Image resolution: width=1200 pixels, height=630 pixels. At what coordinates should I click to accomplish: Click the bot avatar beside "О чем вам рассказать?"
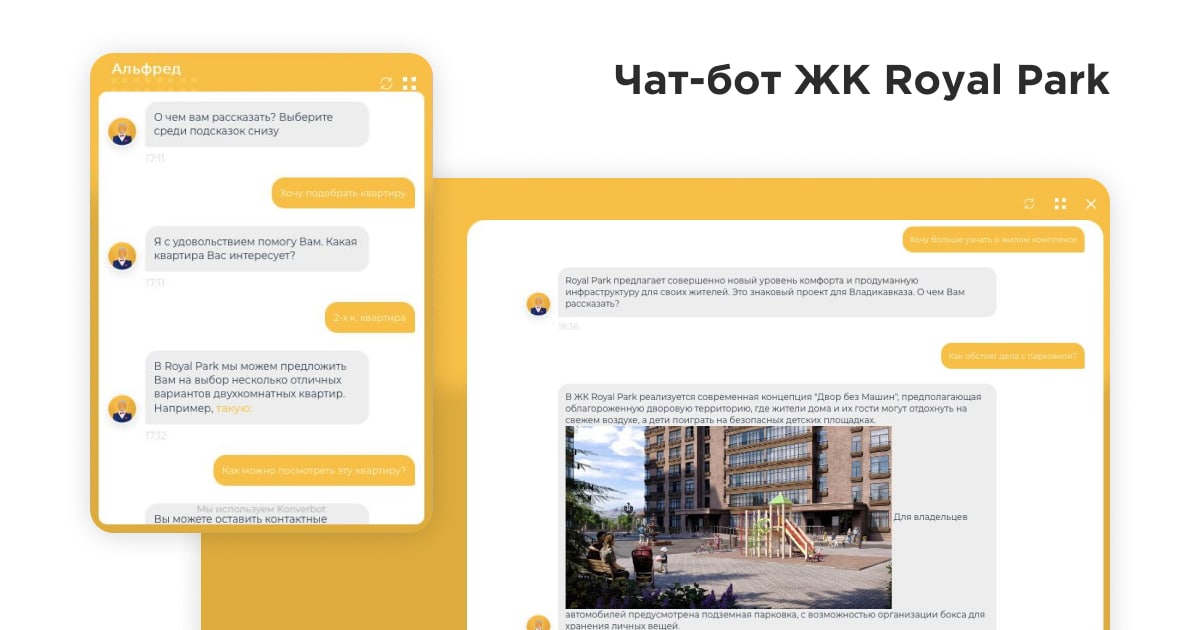[122, 131]
